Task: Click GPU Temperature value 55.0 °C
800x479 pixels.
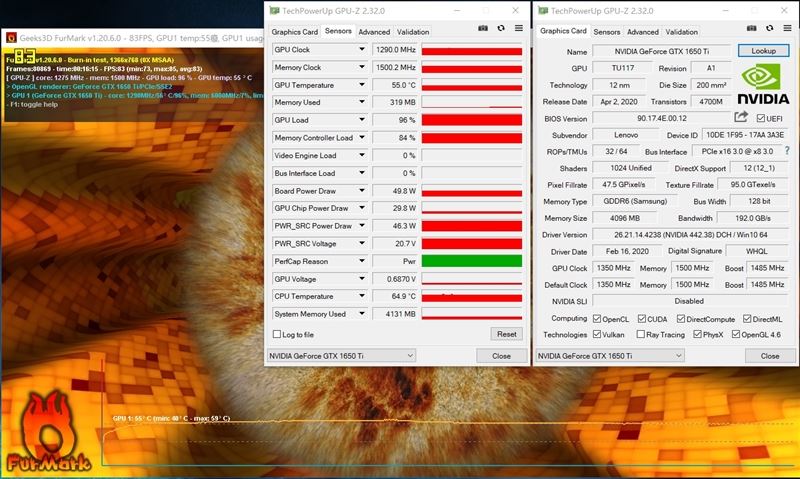Action: click(395, 85)
